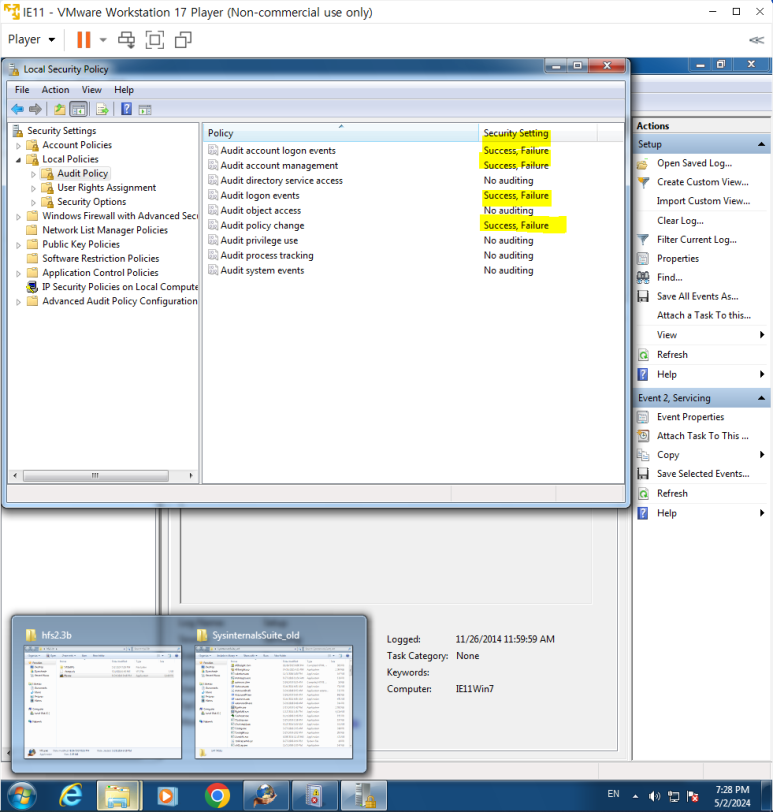Screen dimensions: 773x812
Task: Open Windows Media Player from taskbar
Action: 167,795
